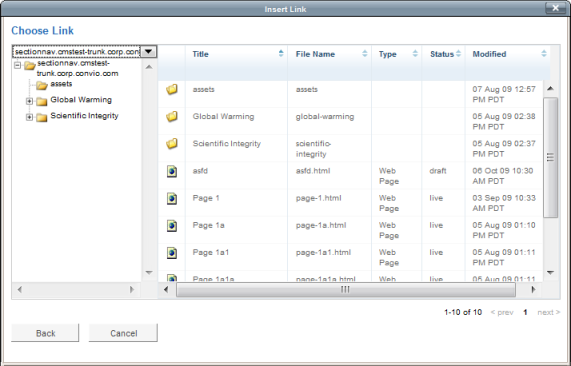Click the table's horizontal scrollbar left arrow
Viewport: 571px width, 366px height.
click(x=166, y=290)
